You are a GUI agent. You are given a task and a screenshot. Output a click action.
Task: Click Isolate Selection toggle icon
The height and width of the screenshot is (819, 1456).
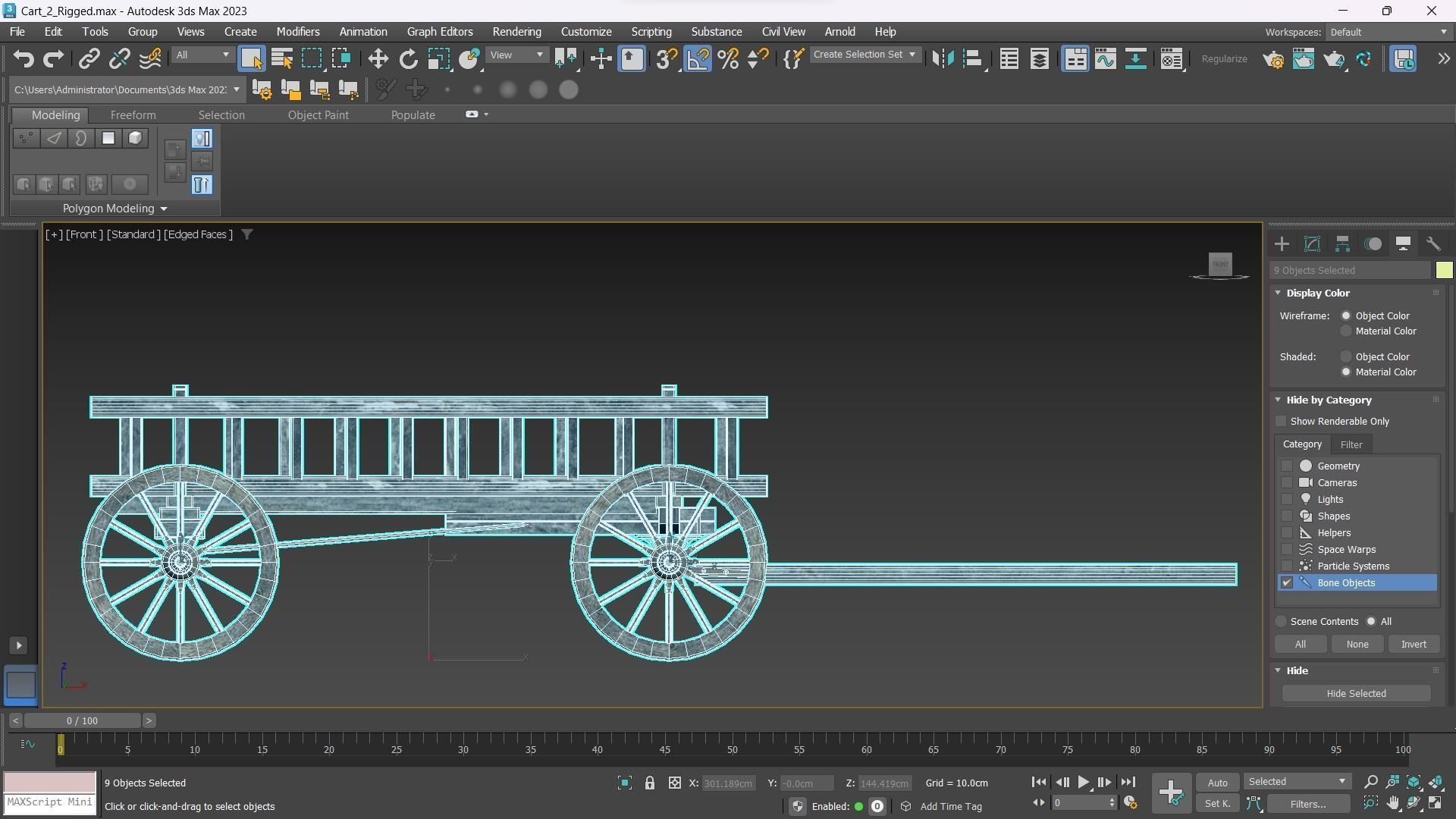pos(624,783)
